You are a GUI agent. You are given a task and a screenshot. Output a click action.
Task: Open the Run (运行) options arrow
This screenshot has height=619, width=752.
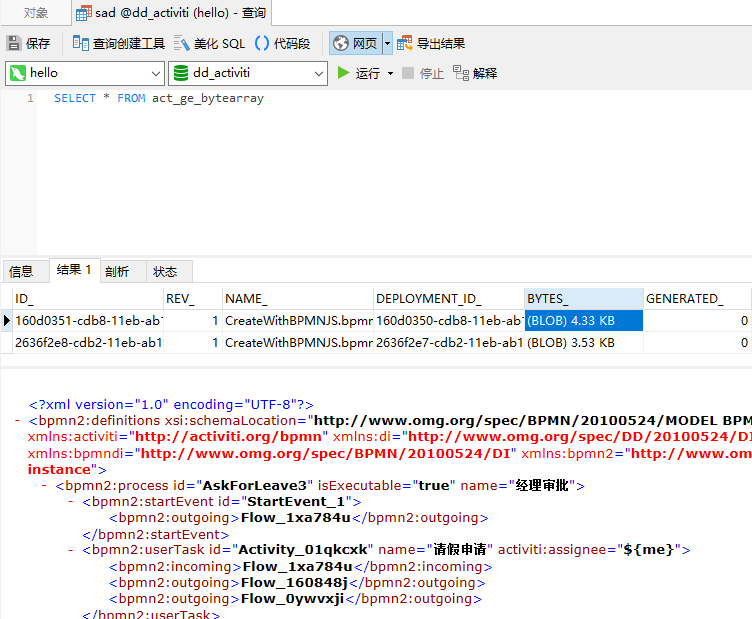pyautogui.click(x=390, y=73)
